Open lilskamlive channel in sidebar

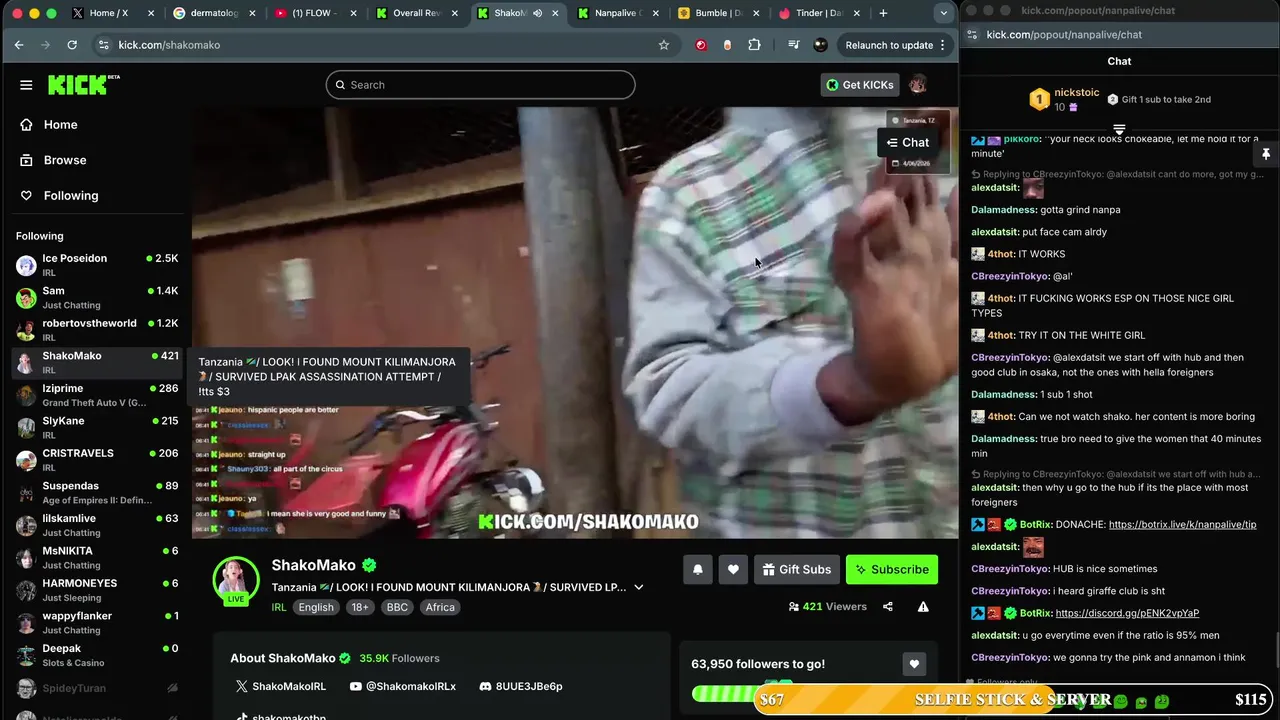[96, 525]
